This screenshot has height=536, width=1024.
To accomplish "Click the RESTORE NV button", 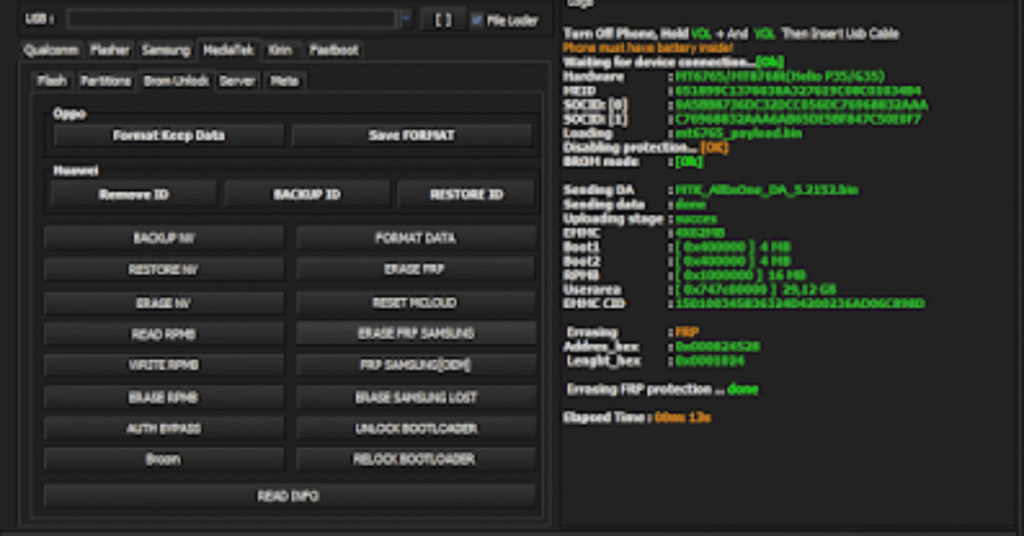I will coord(164,269).
